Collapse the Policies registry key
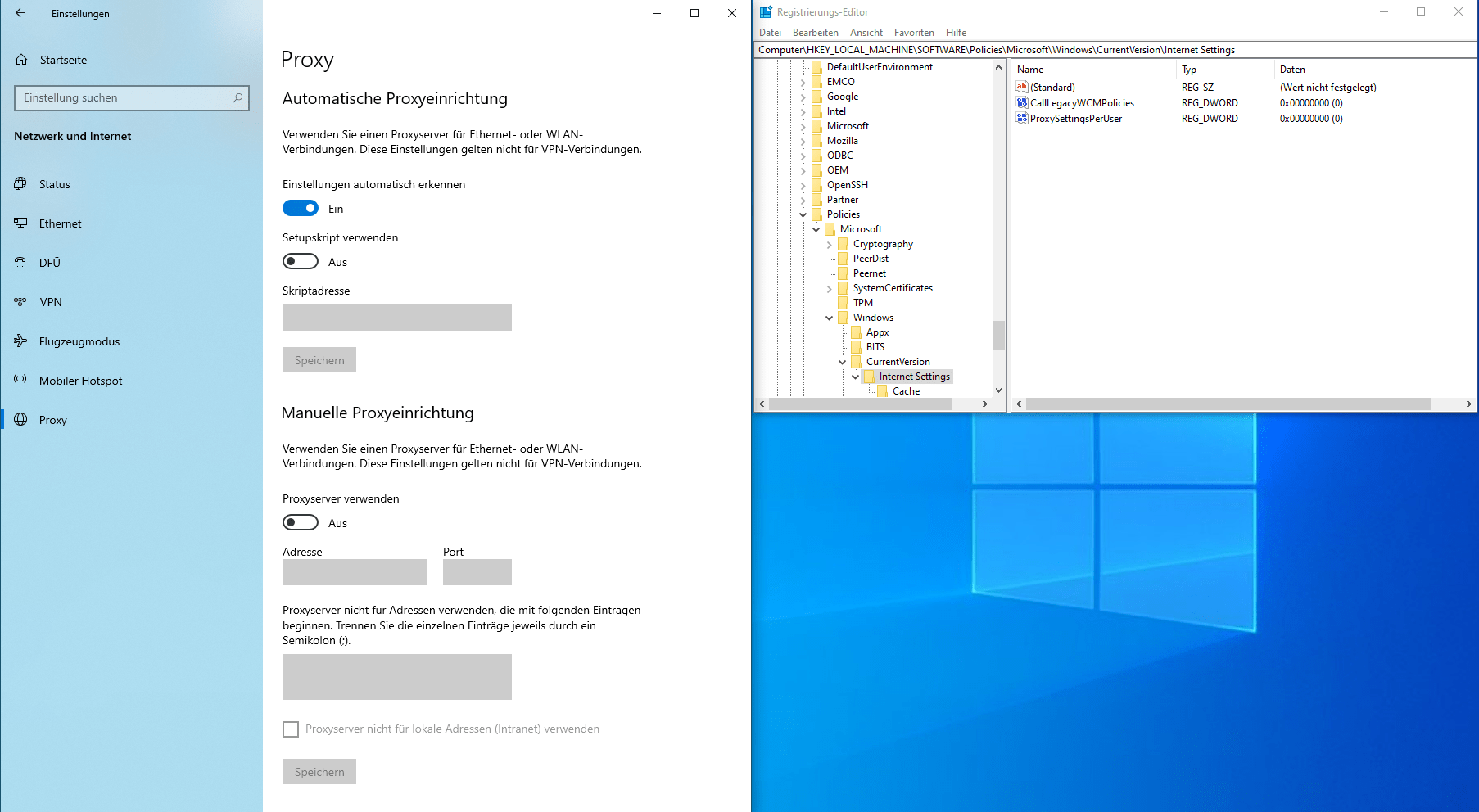This screenshot has height=812, width=1479. [803, 214]
